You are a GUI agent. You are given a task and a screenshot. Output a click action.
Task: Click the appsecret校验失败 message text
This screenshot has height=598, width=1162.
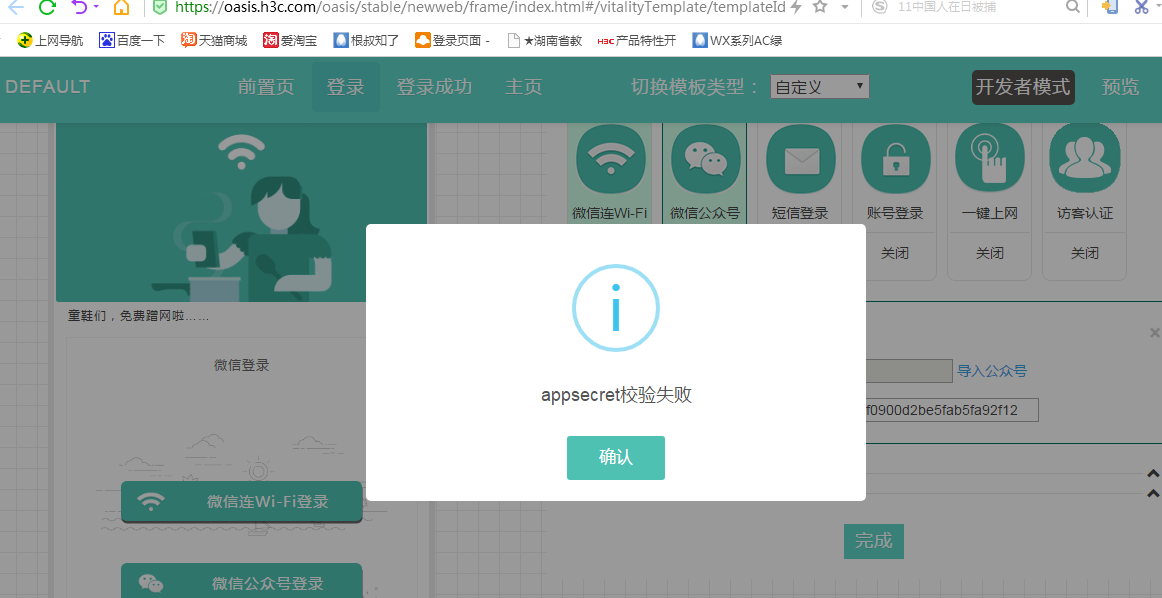pyautogui.click(x=617, y=395)
